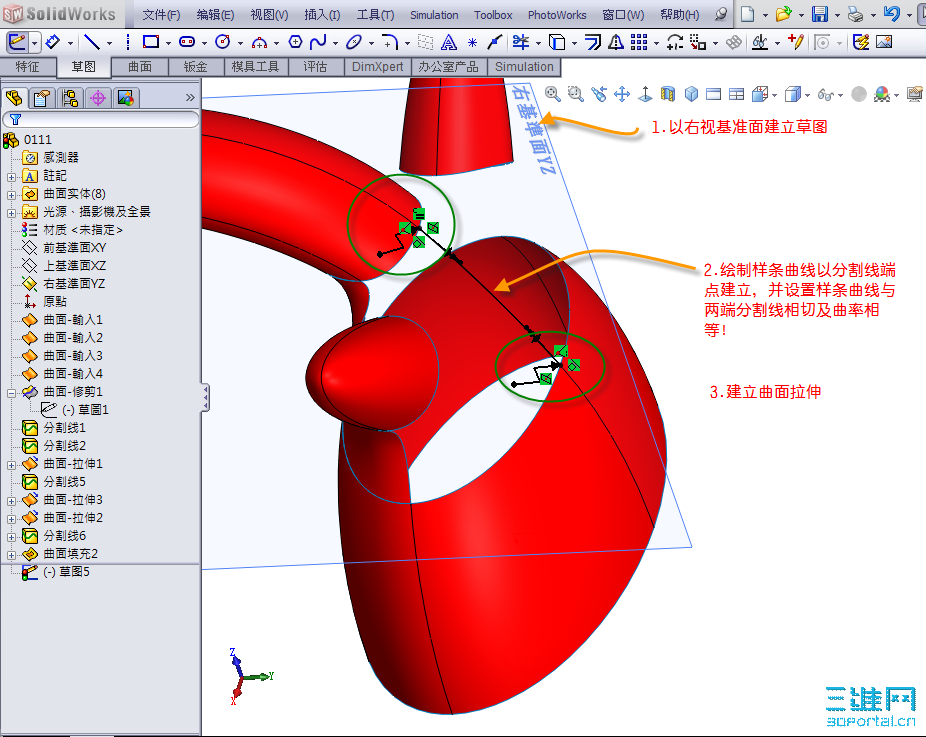This screenshot has width=926, height=737.
Task: Click the Smart Dimension tool
Action: point(53,42)
